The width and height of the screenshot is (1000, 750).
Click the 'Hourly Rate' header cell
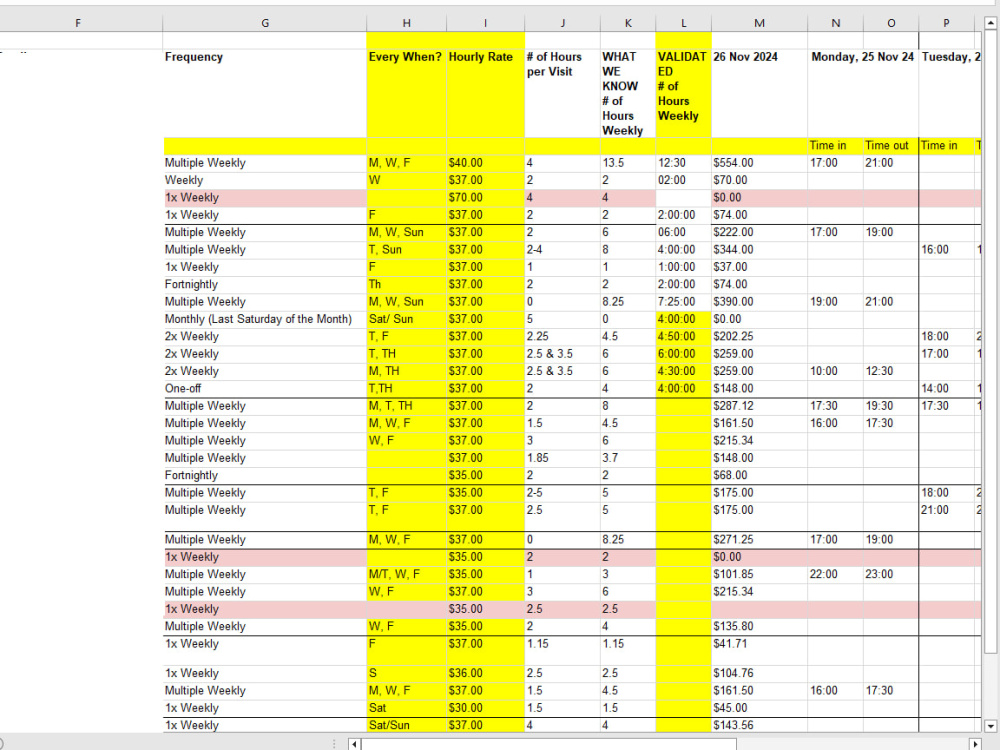(x=485, y=93)
